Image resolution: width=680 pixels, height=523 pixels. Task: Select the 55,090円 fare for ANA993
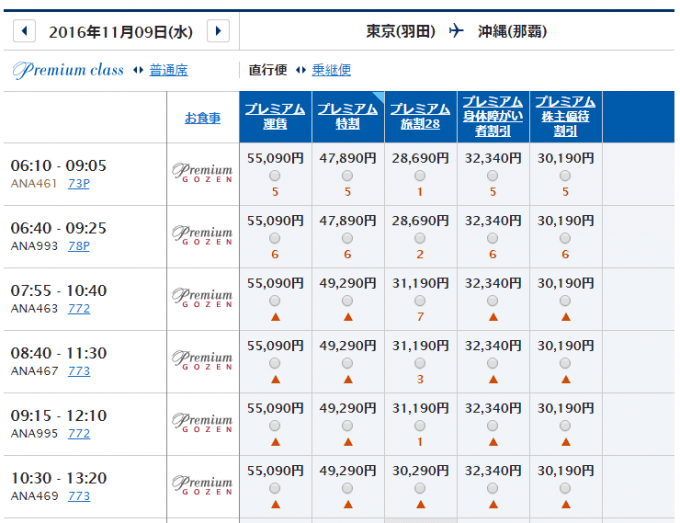coord(275,238)
